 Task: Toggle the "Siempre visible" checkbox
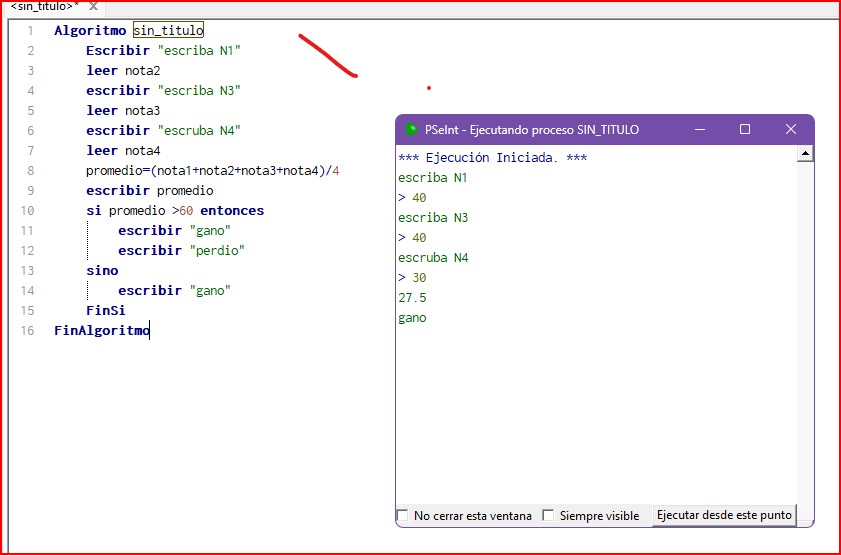pos(548,516)
